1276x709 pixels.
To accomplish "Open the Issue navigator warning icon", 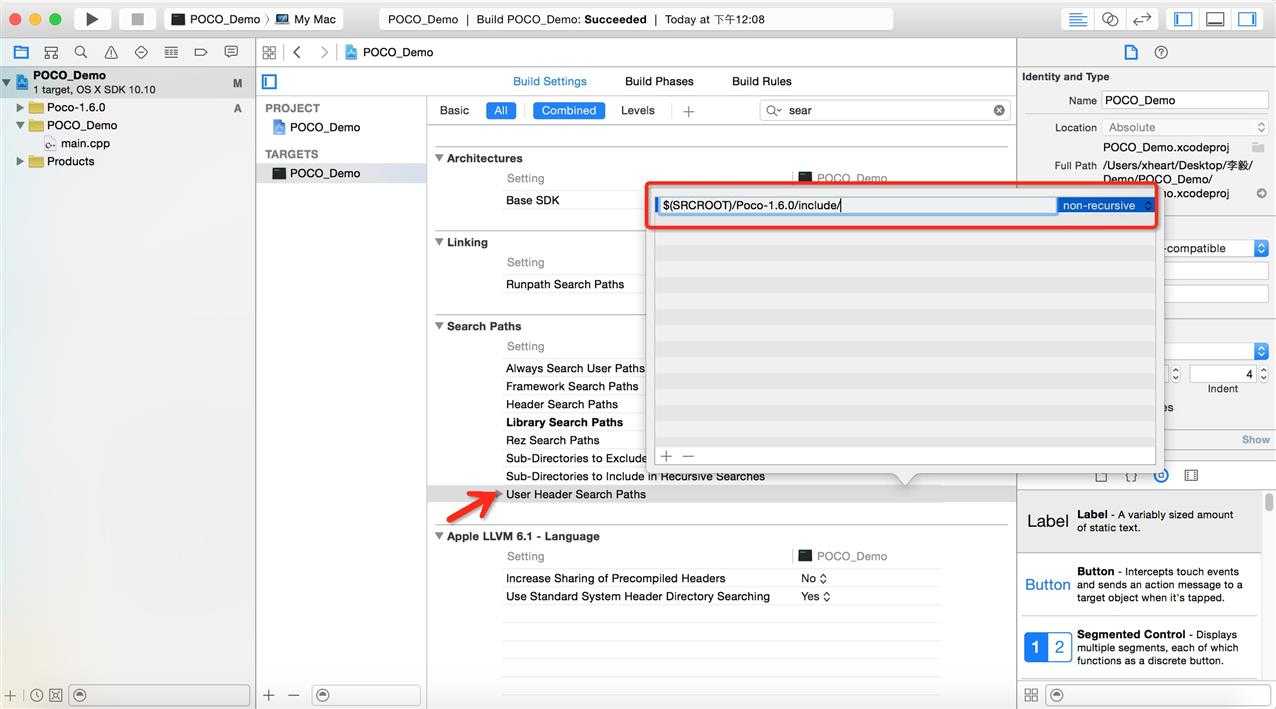I will (111, 52).
